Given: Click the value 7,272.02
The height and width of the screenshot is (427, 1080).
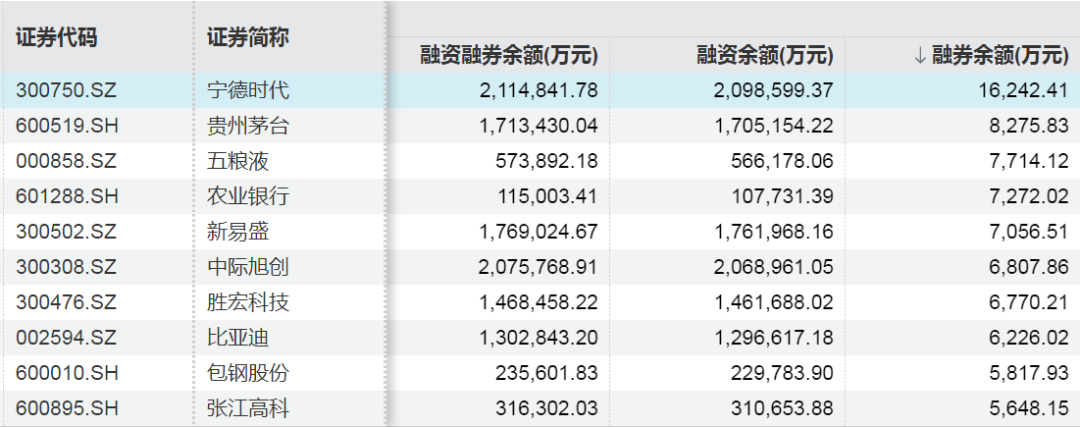Looking at the screenshot, I should [x=1029, y=196].
